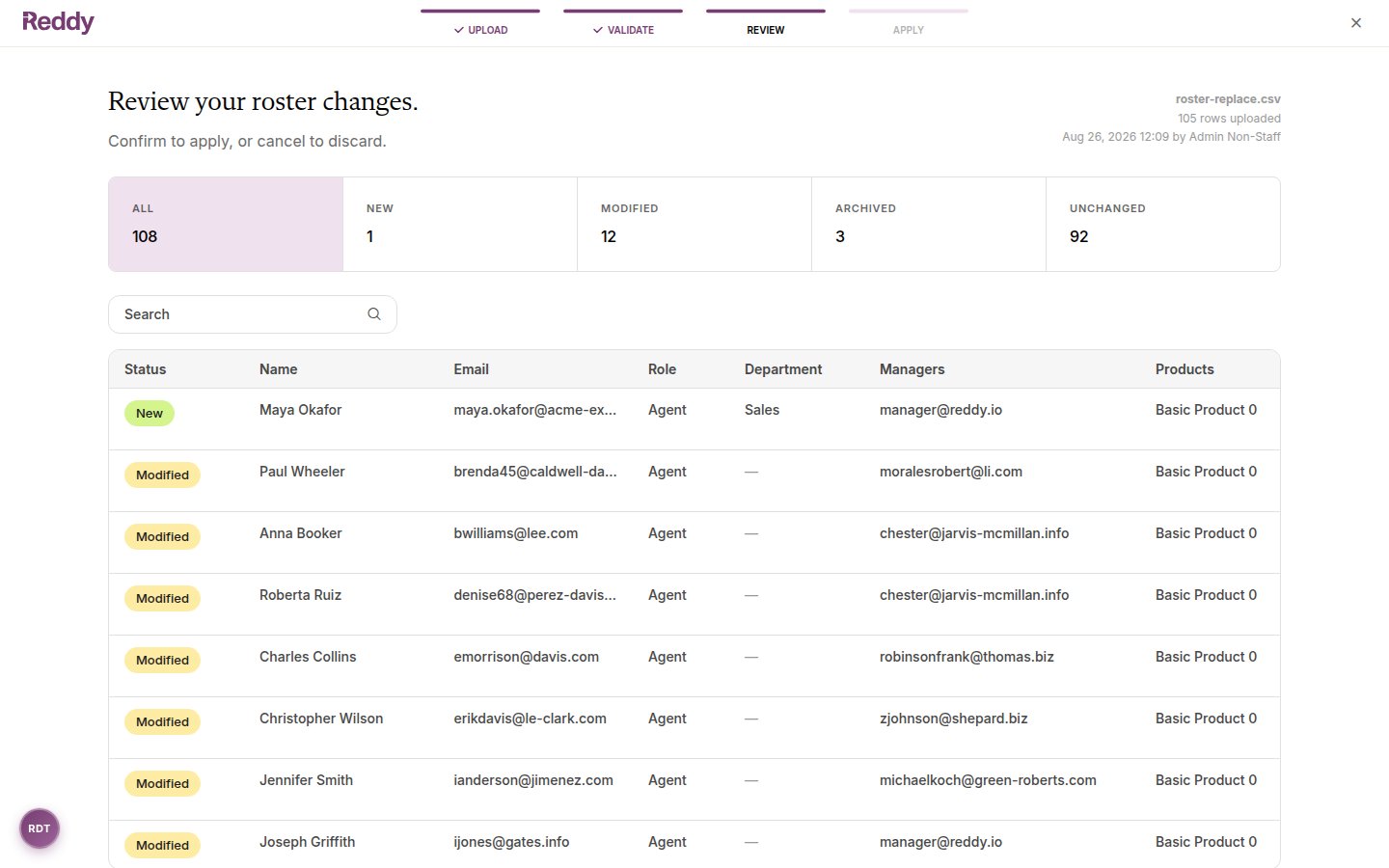
Task: Click the Department column header
Action: point(783,369)
